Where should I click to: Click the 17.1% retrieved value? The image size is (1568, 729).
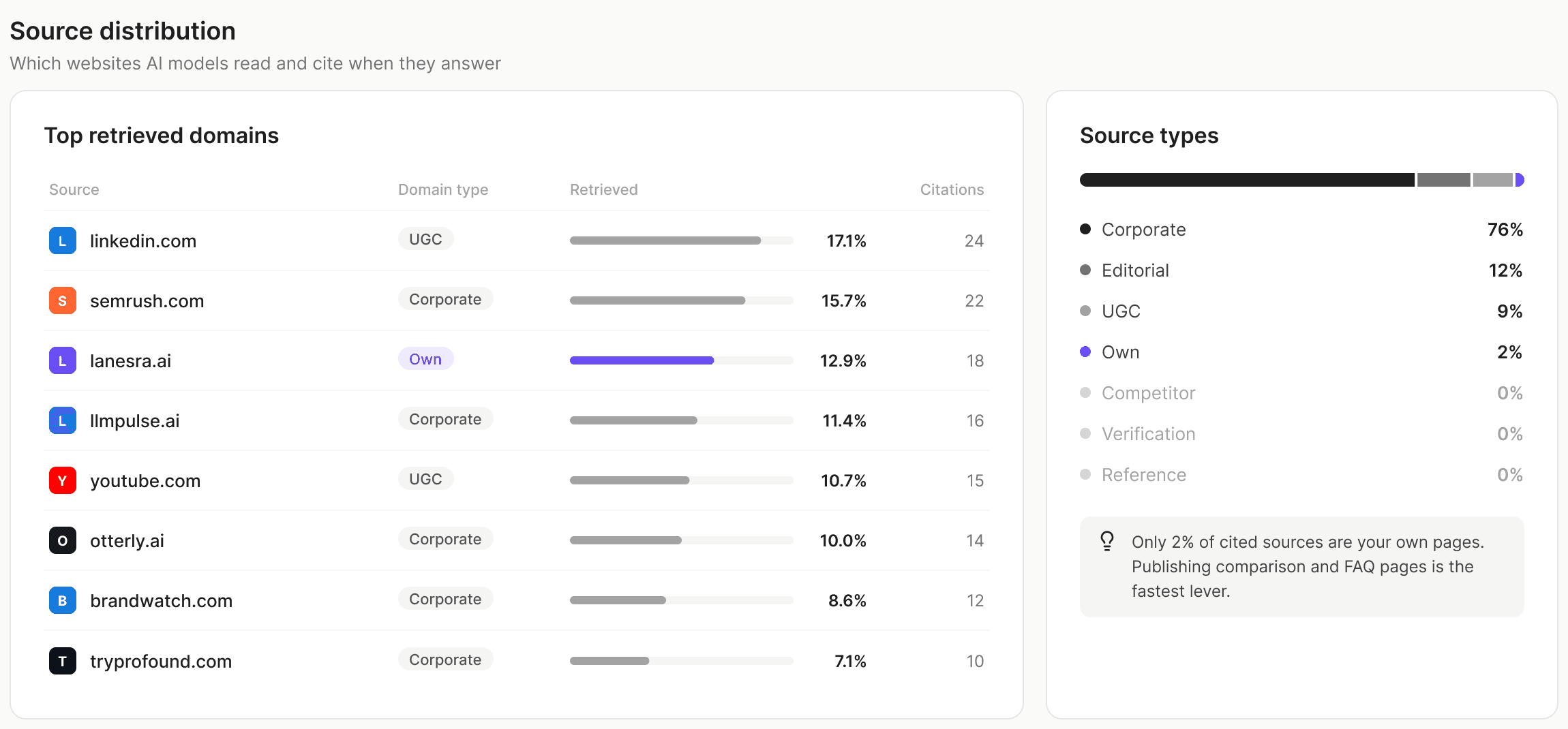pyautogui.click(x=846, y=241)
